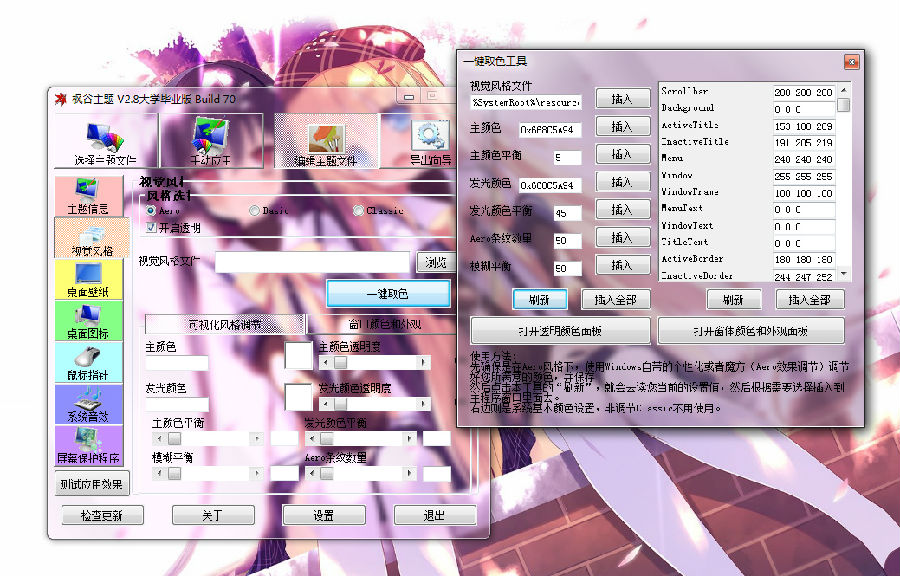
Task: Switch to 窗口颜色和外观 tab
Action: tap(383, 324)
